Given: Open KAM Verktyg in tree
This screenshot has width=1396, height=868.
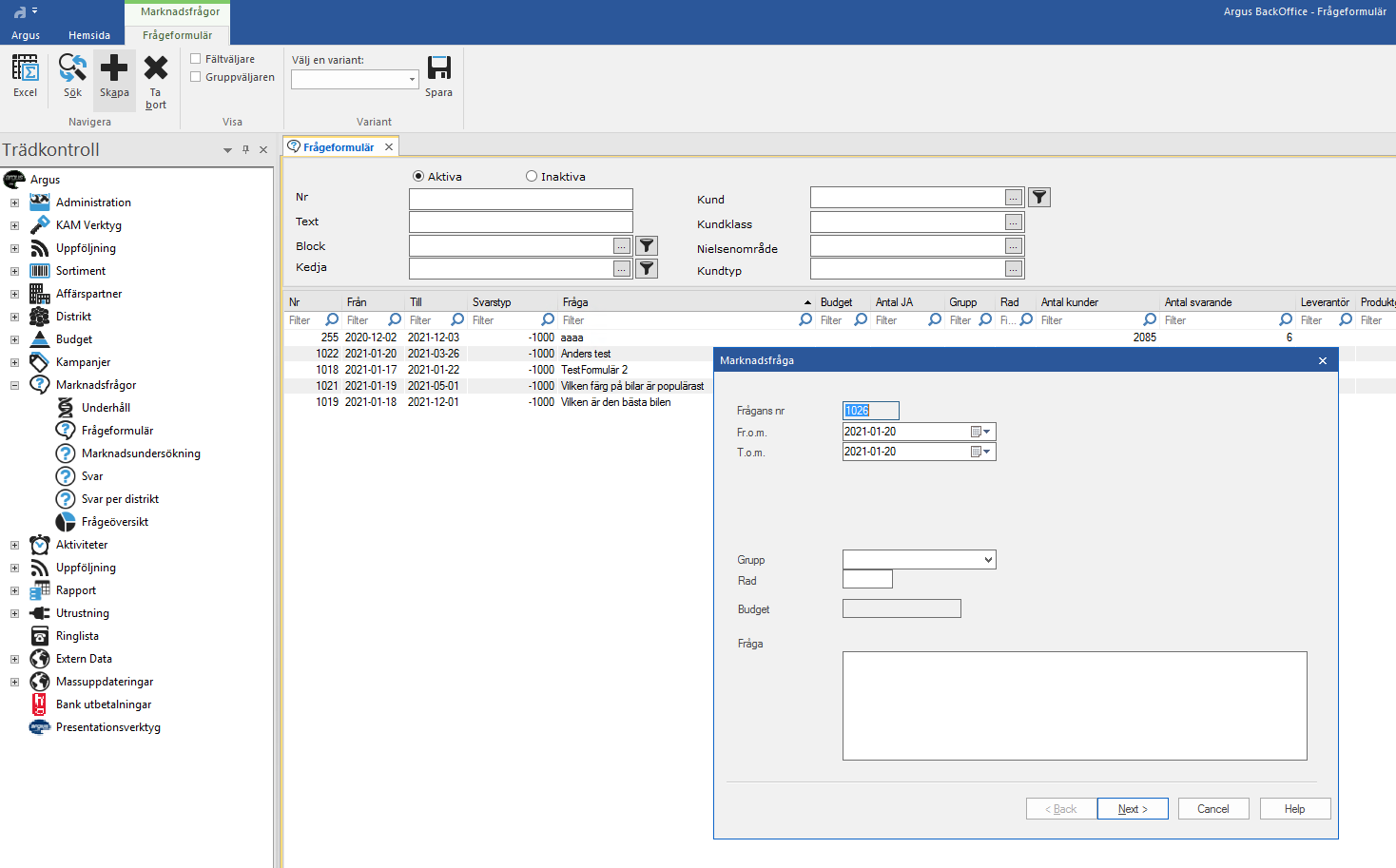Looking at the screenshot, I should [88, 225].
